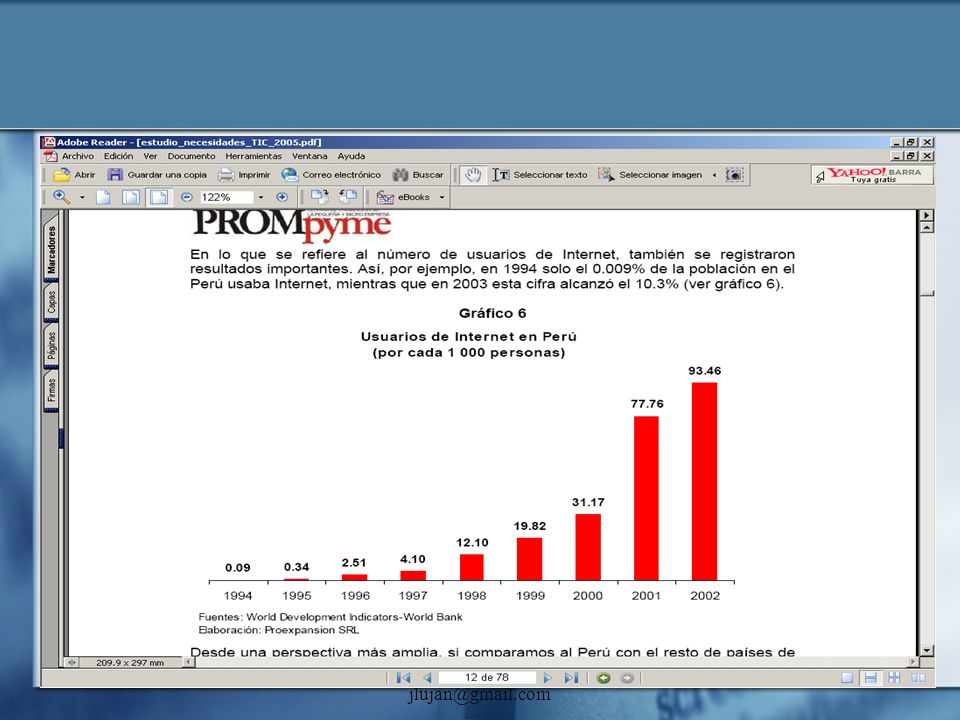Switch to continuous page layout
Screen dimensions: 960x720
point(870,678)
